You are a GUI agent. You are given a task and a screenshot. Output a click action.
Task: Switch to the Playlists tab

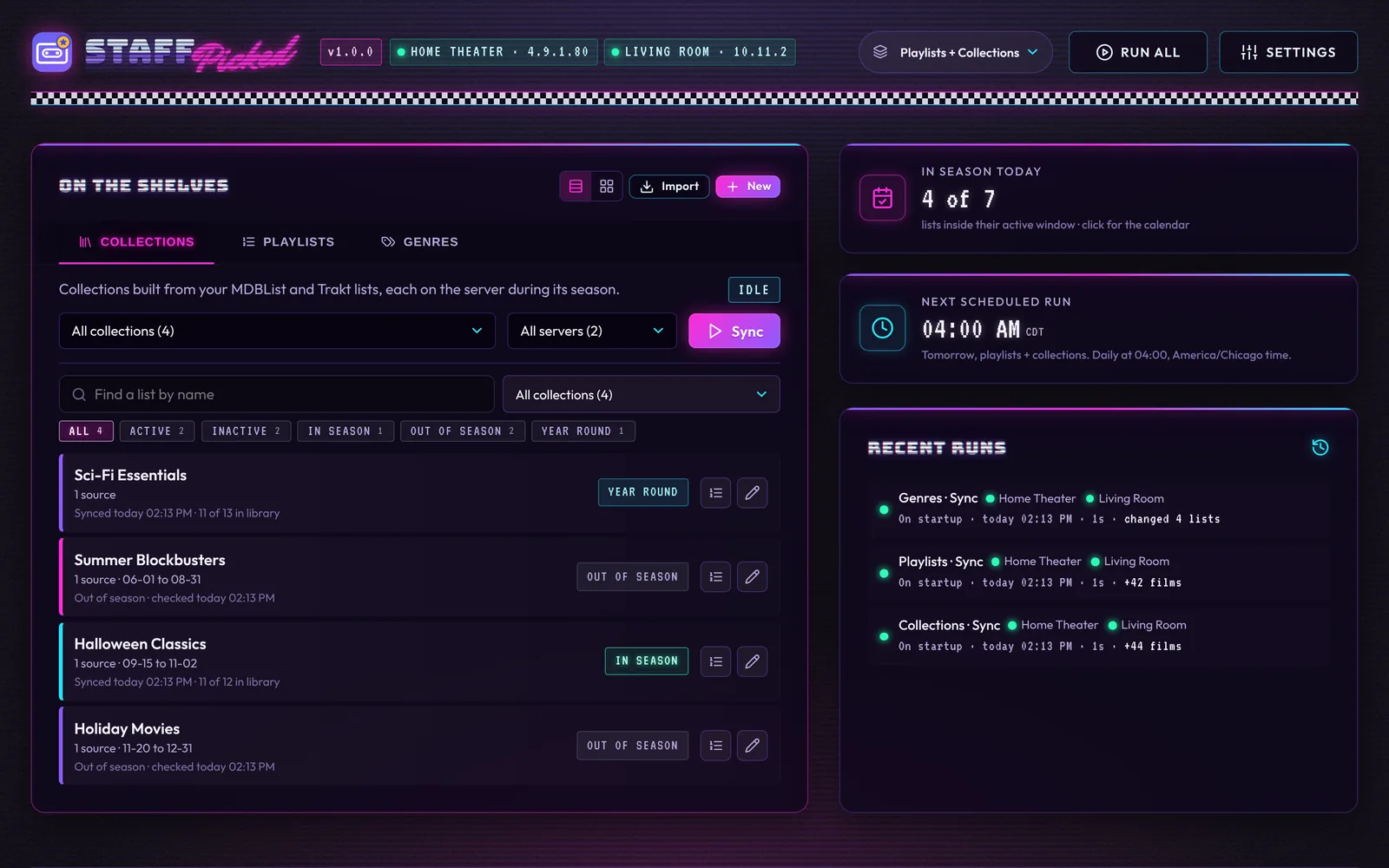tap(288, 242)
